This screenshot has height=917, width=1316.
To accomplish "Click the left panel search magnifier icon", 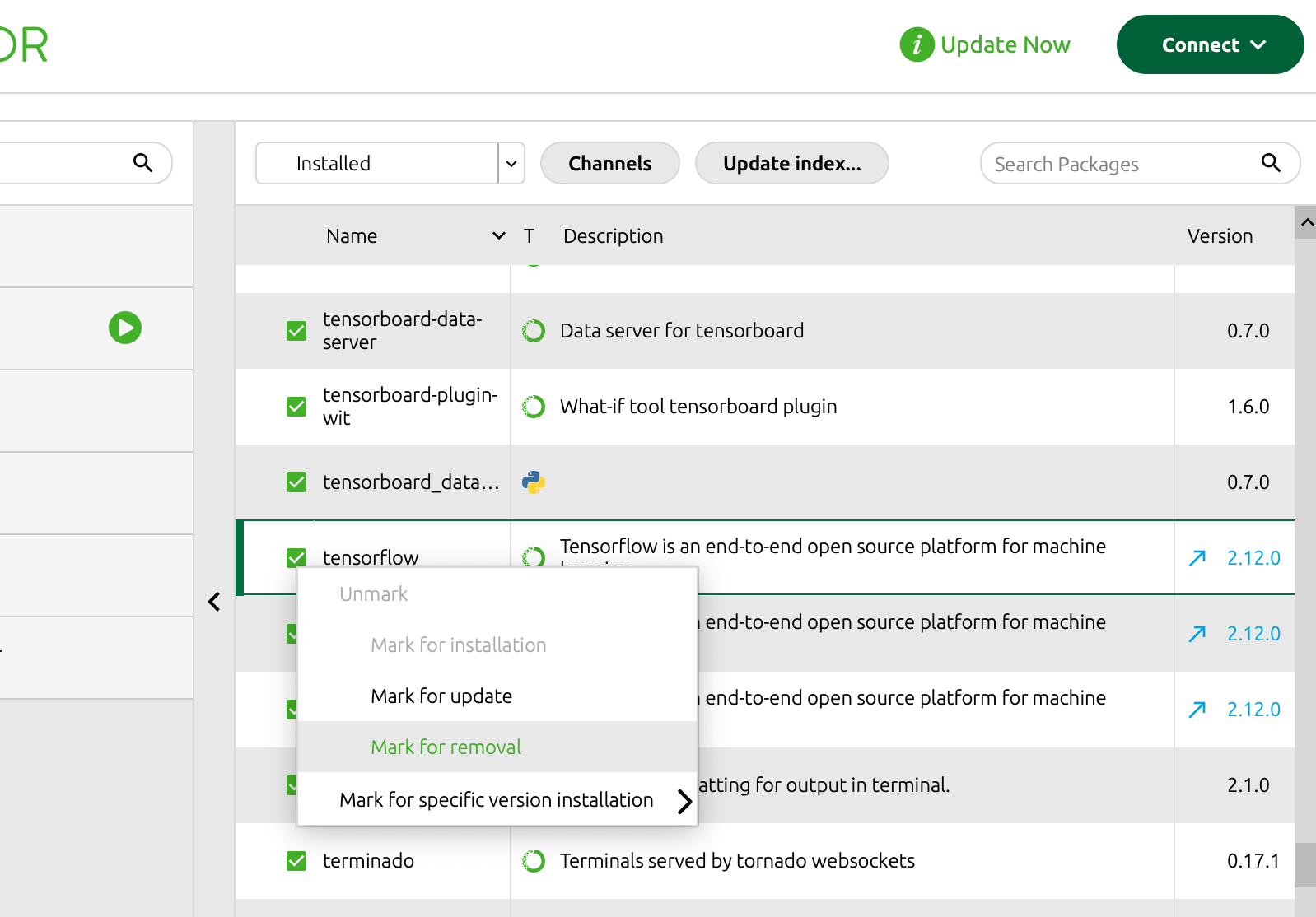I will tap(142, 163).
